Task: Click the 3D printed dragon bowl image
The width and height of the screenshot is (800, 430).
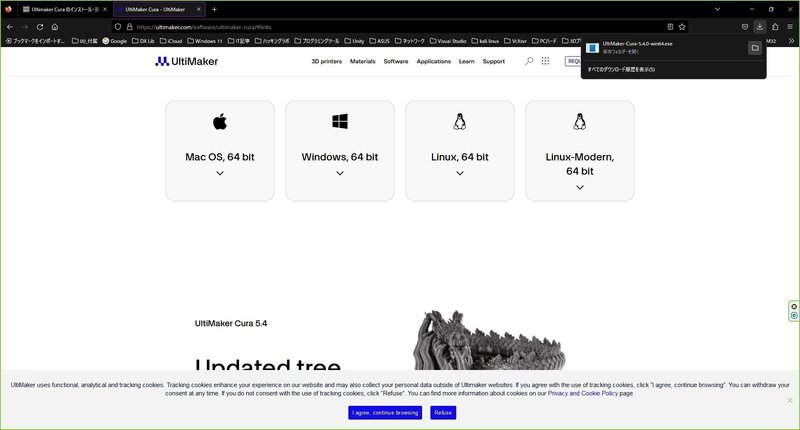Action: click(490, 339)
